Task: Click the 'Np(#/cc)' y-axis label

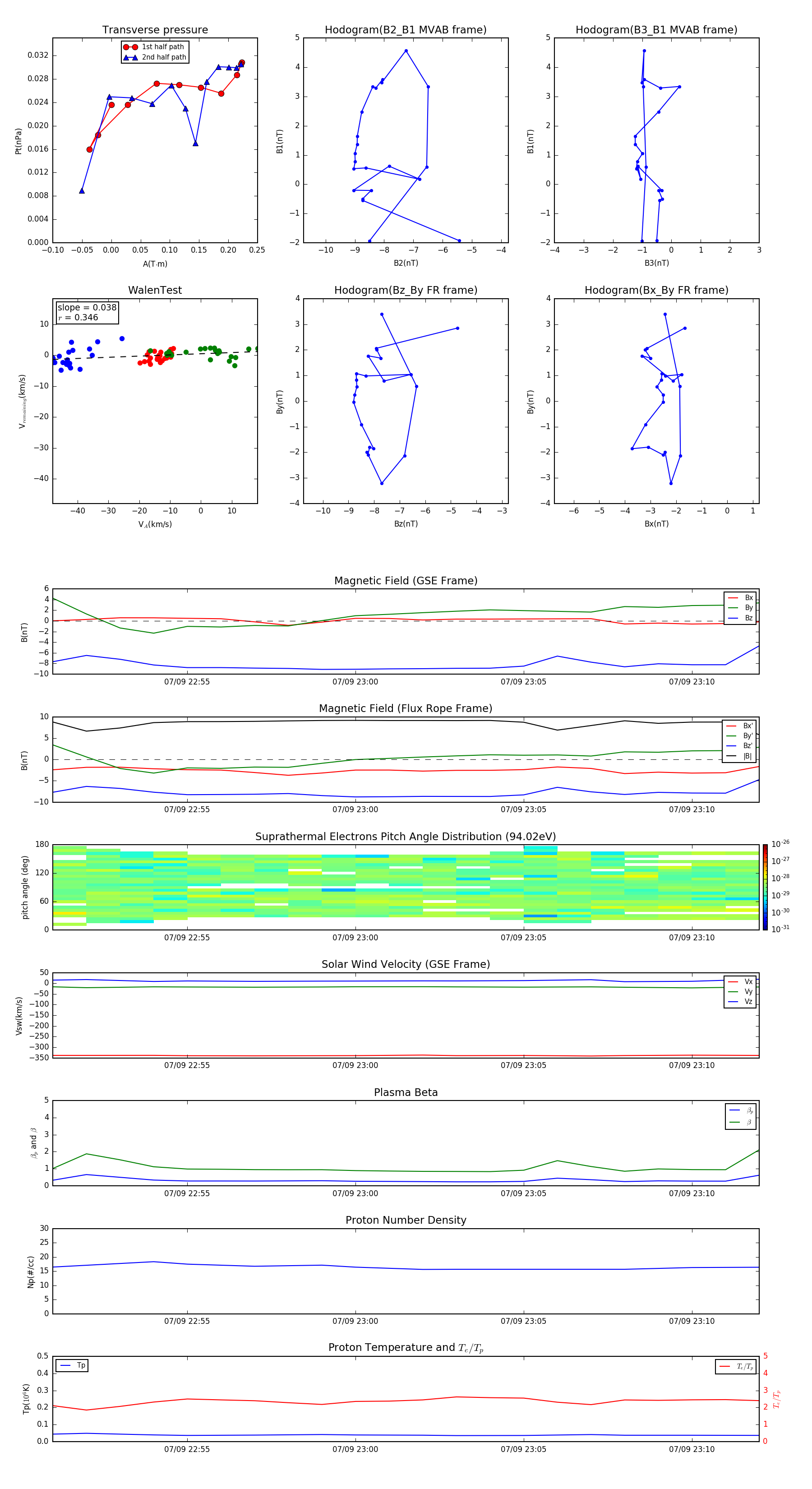Action: (31, 1272)
